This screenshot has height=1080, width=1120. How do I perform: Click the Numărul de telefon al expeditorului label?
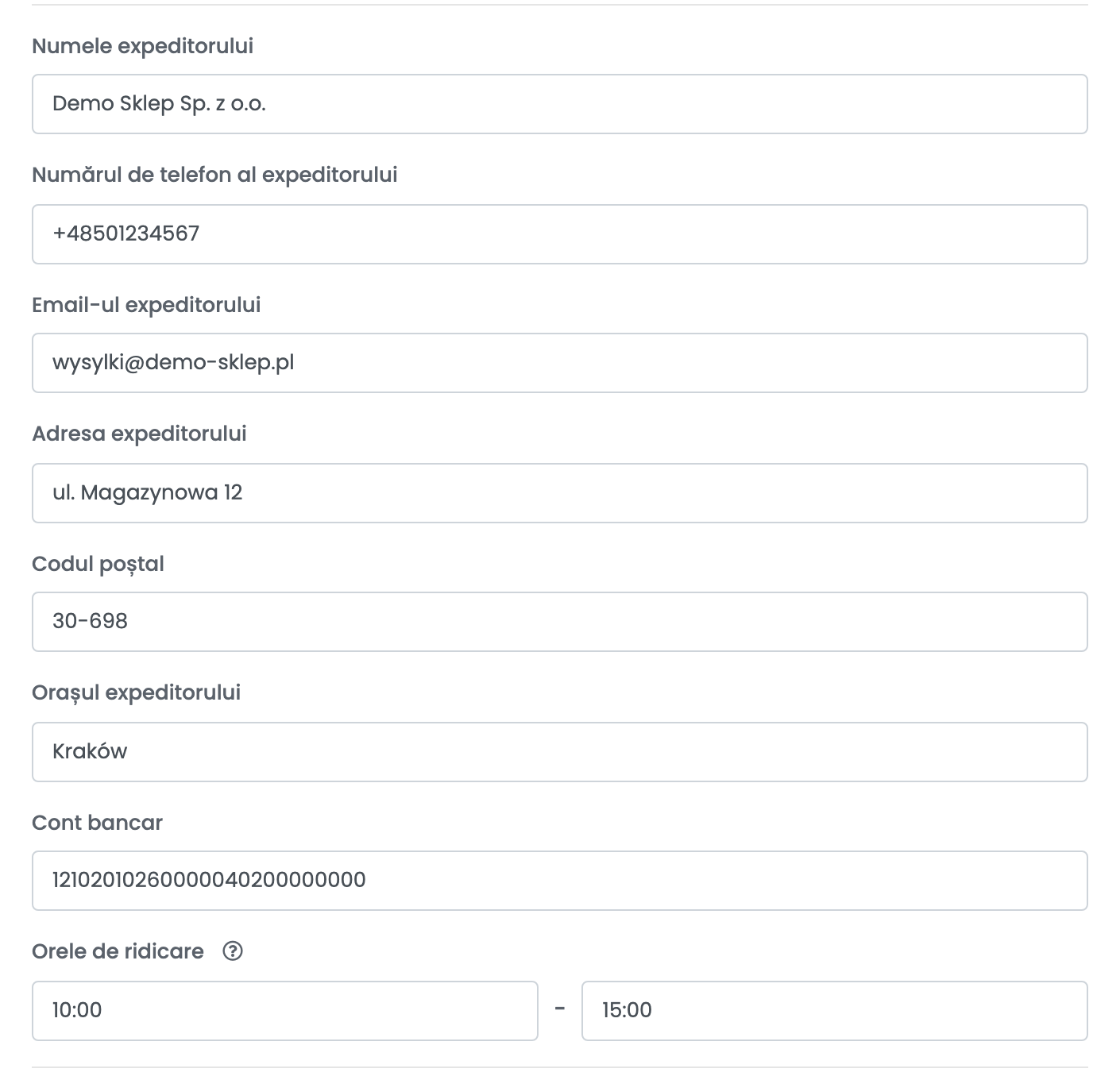(x=214, y=175)
